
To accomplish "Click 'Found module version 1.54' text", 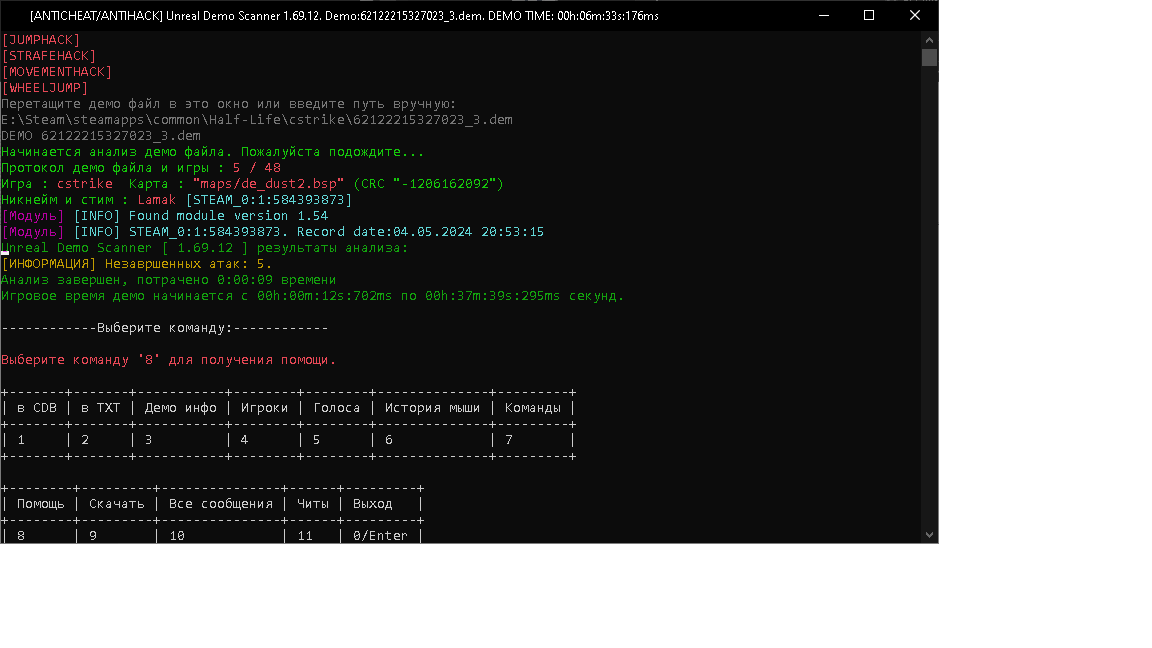I will [x=228, y=216].
